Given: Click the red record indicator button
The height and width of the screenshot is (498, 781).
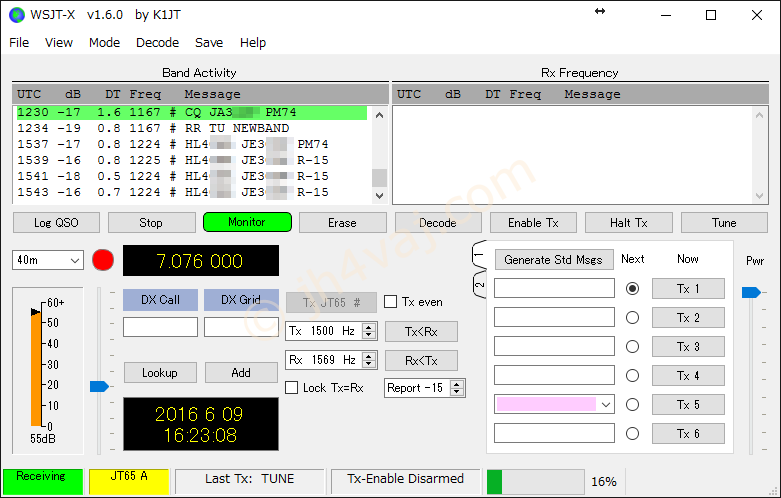Looking at the screenshot, I should point(103,260).
